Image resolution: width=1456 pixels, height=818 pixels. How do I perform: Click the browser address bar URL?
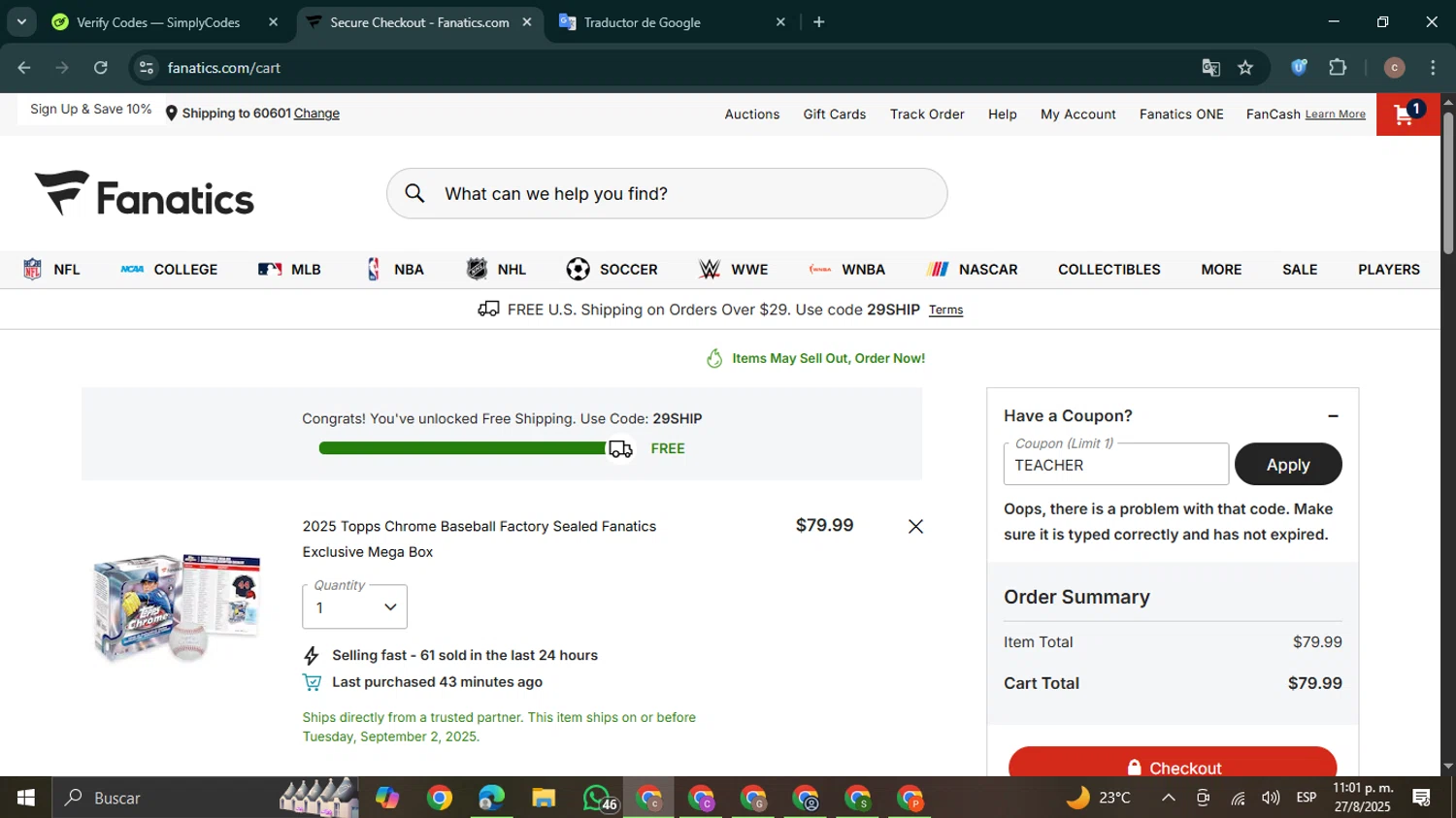click(223, 68)
